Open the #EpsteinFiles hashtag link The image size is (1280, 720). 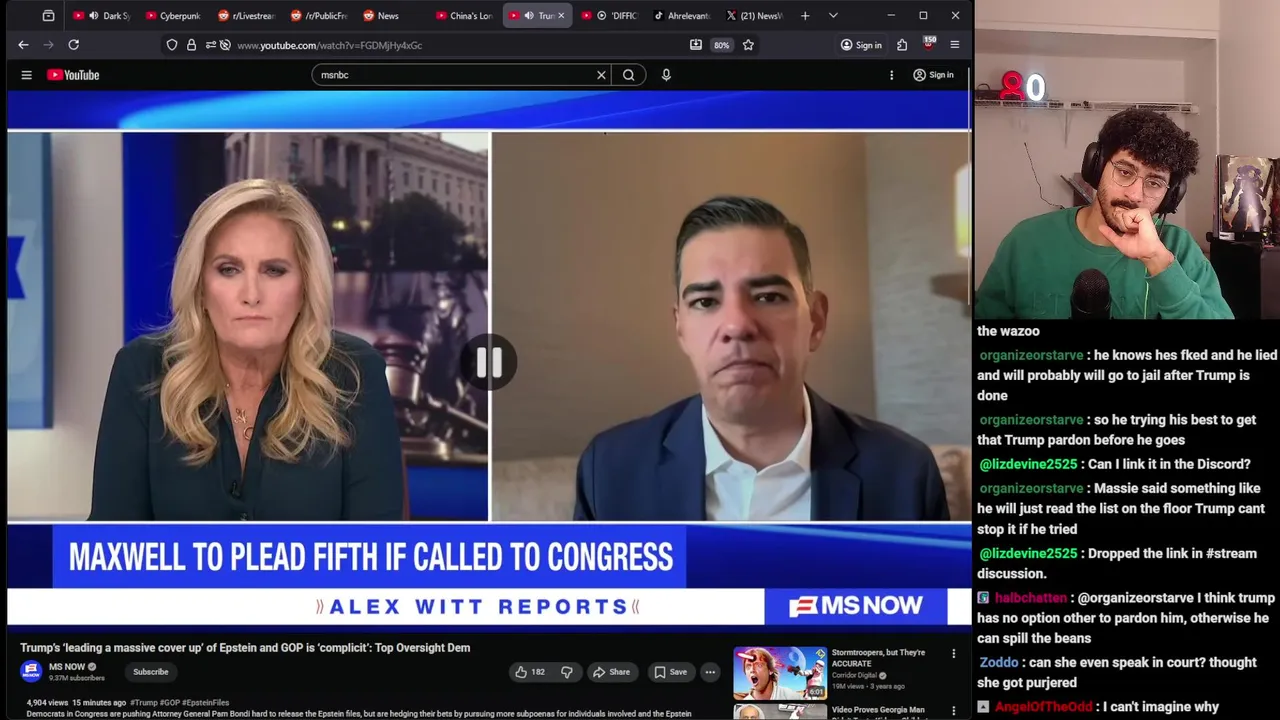tap(205, 703)
